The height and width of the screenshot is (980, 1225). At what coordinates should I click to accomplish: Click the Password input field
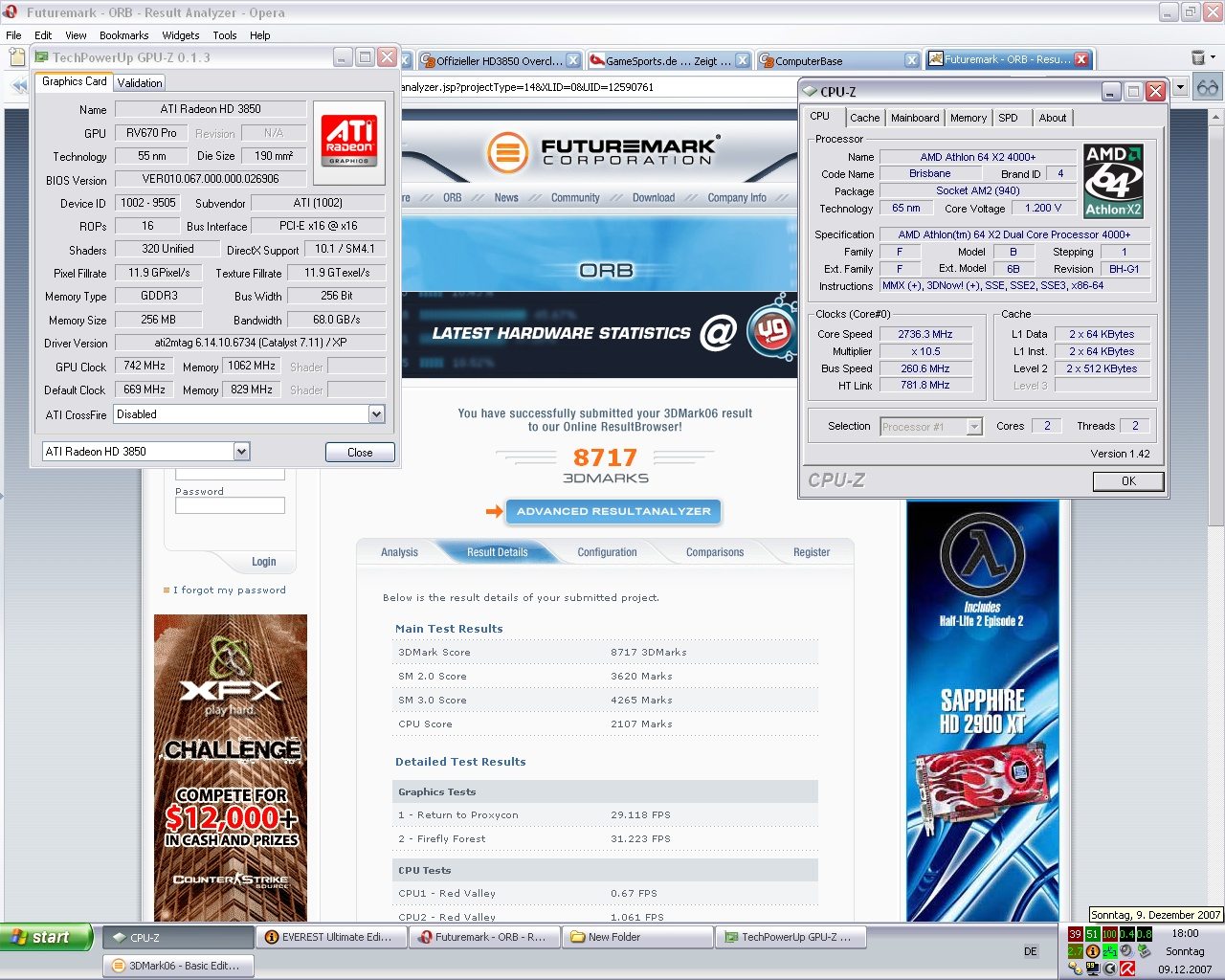click(230, 505)
